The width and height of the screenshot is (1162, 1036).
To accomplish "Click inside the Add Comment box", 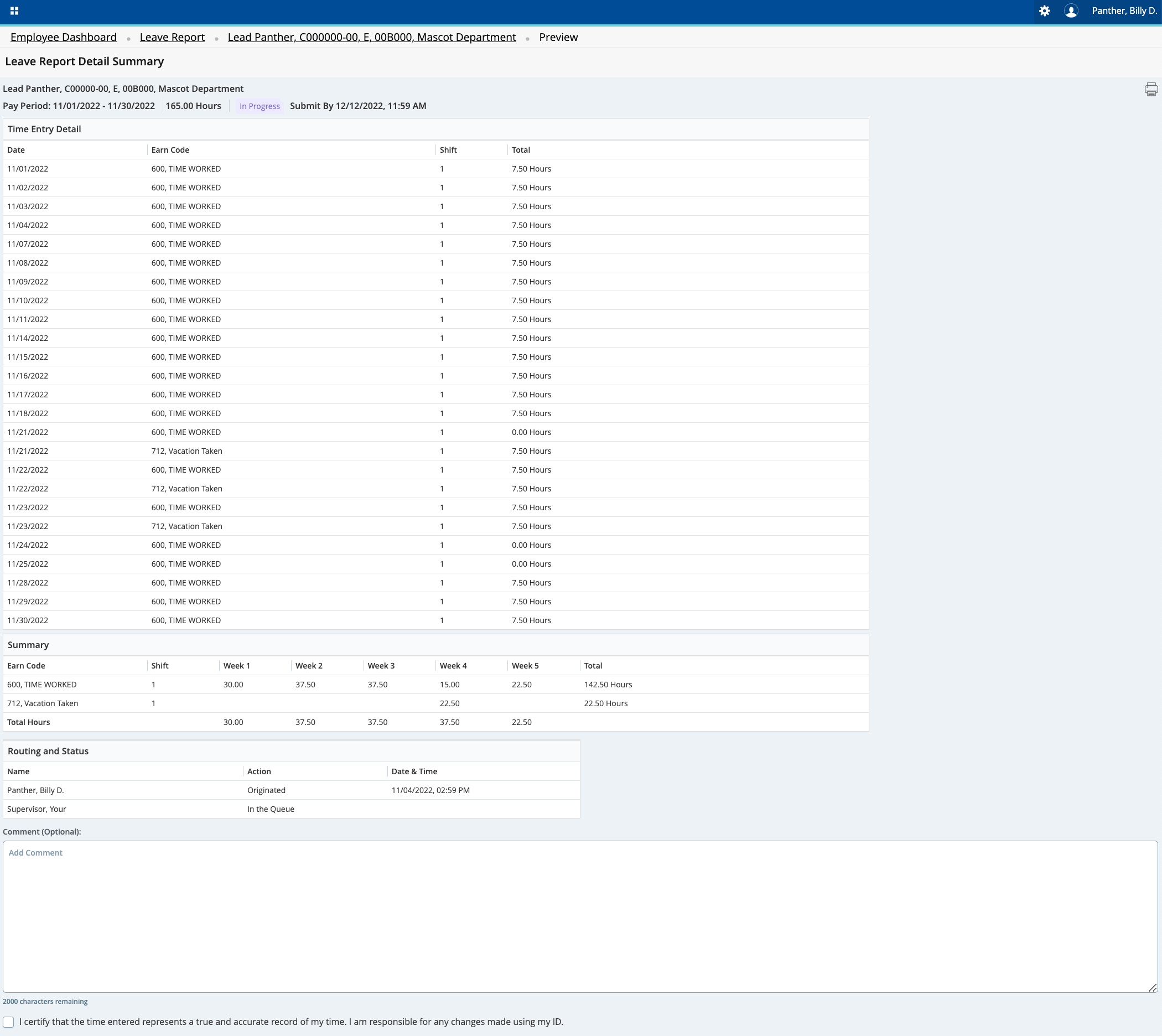I will pos(579,916).
